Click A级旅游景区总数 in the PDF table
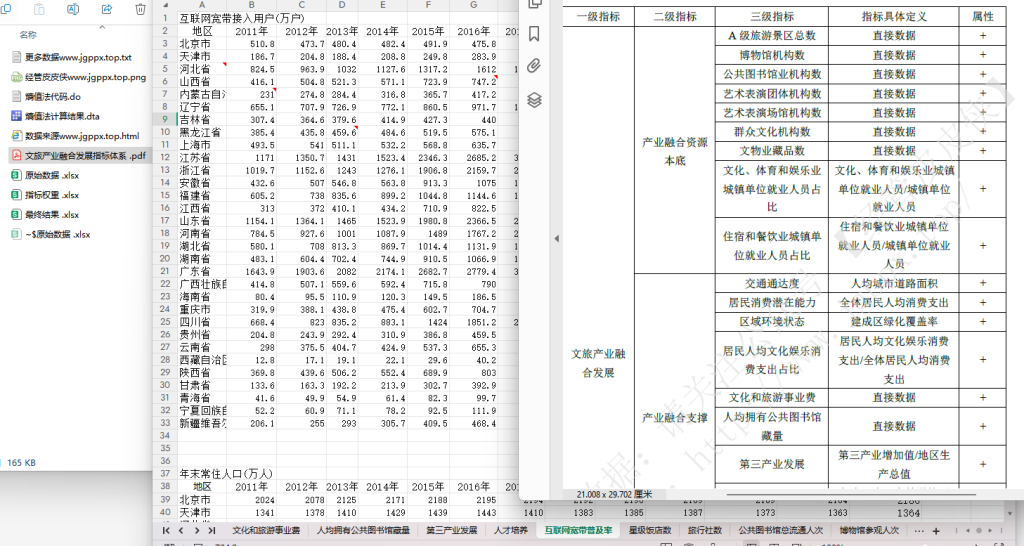1024x546 pixels. 772,36
